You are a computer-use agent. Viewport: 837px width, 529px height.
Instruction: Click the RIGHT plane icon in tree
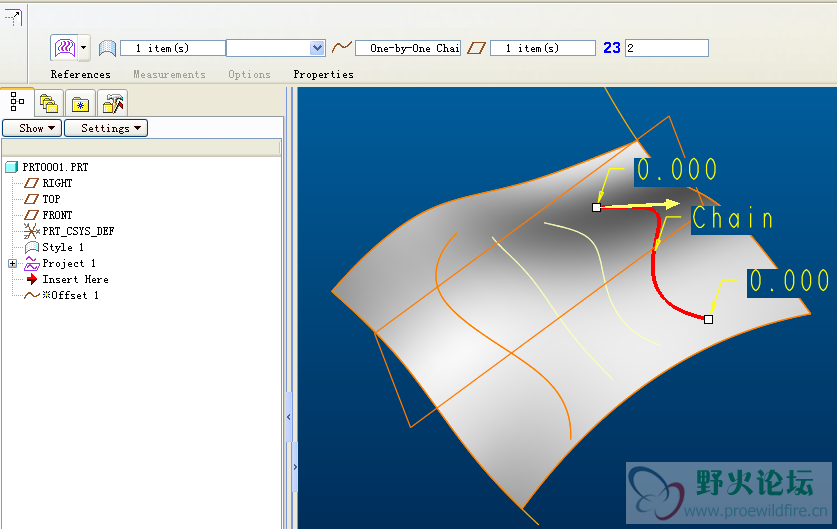(x=32, y=183)
